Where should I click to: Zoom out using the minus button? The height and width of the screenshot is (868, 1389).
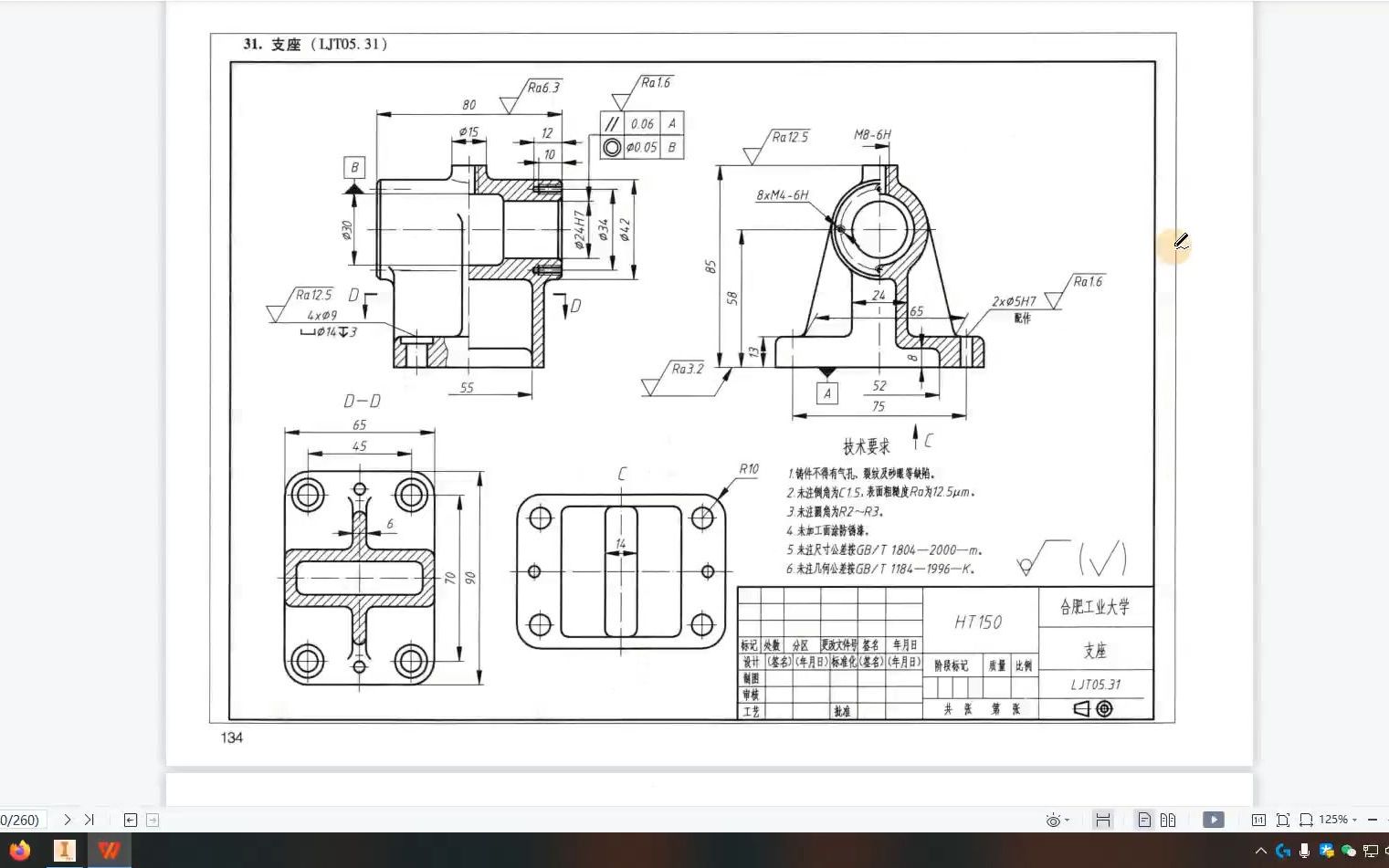click(1373, 820)
